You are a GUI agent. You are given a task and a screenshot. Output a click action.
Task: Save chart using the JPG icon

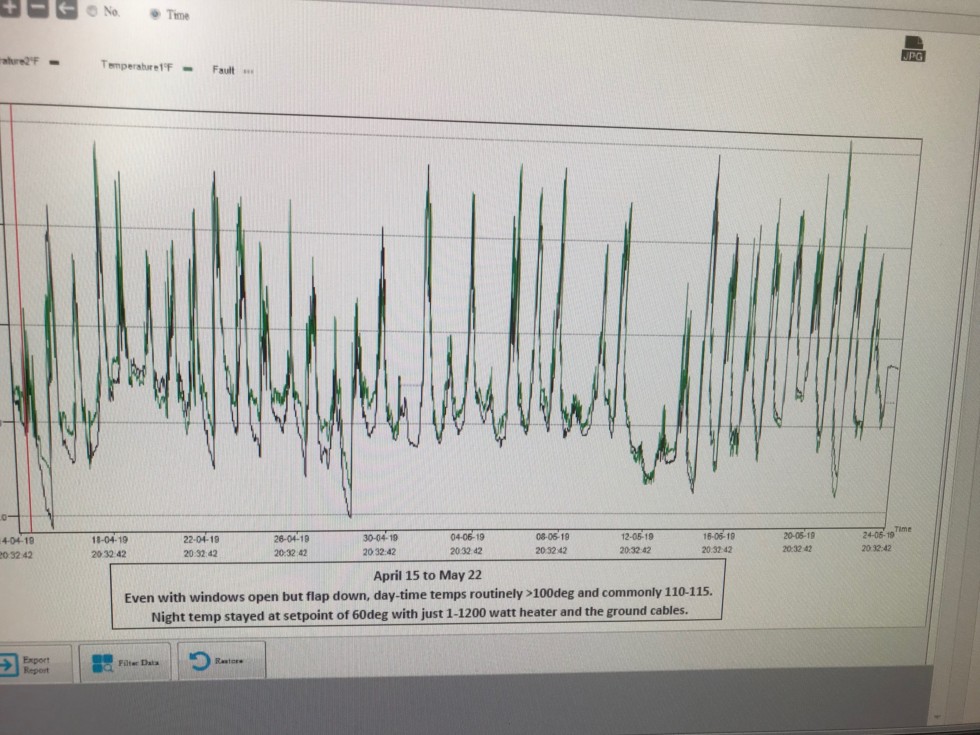point(912,48)
